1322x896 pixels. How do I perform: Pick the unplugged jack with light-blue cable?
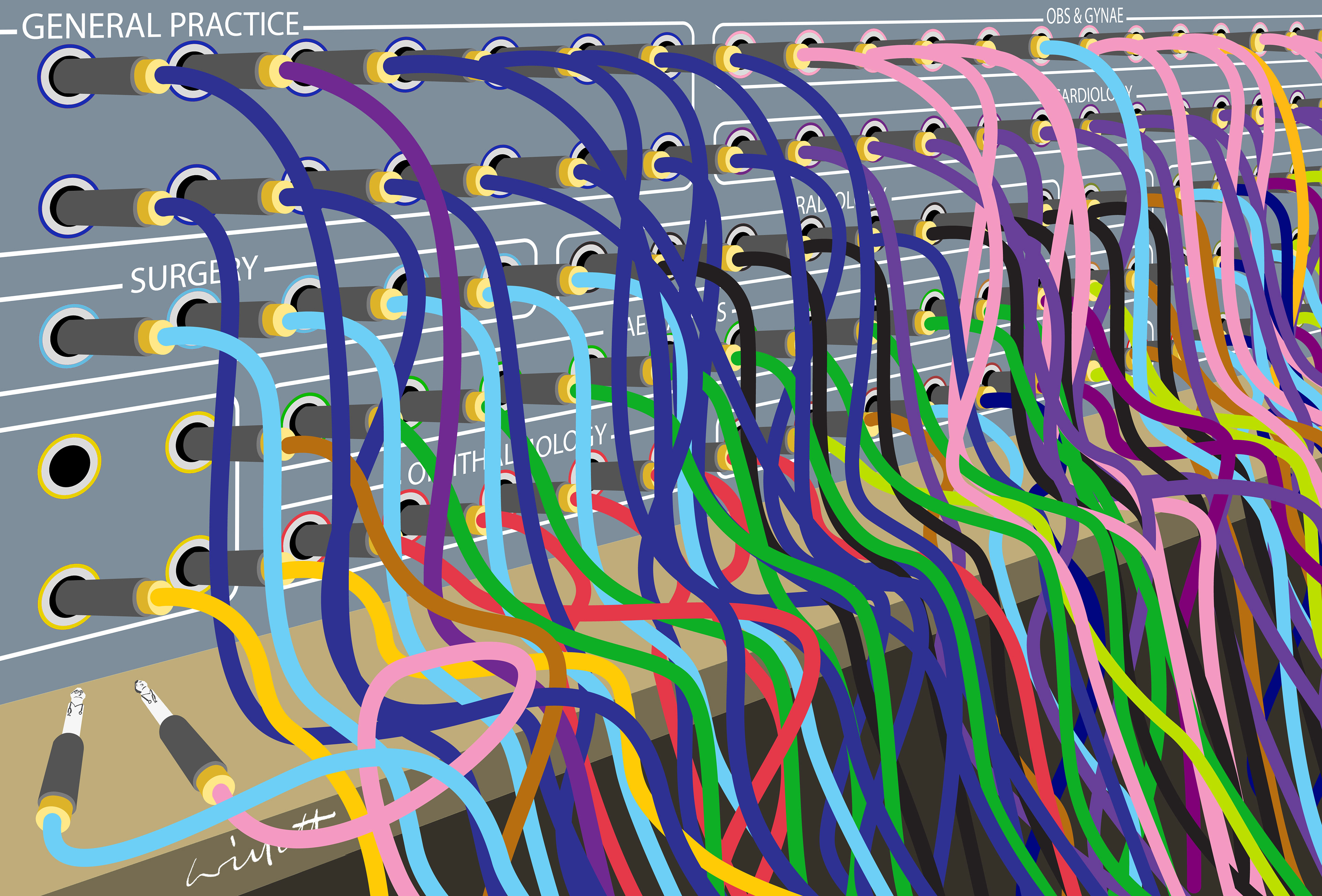[x=61, y=761]
